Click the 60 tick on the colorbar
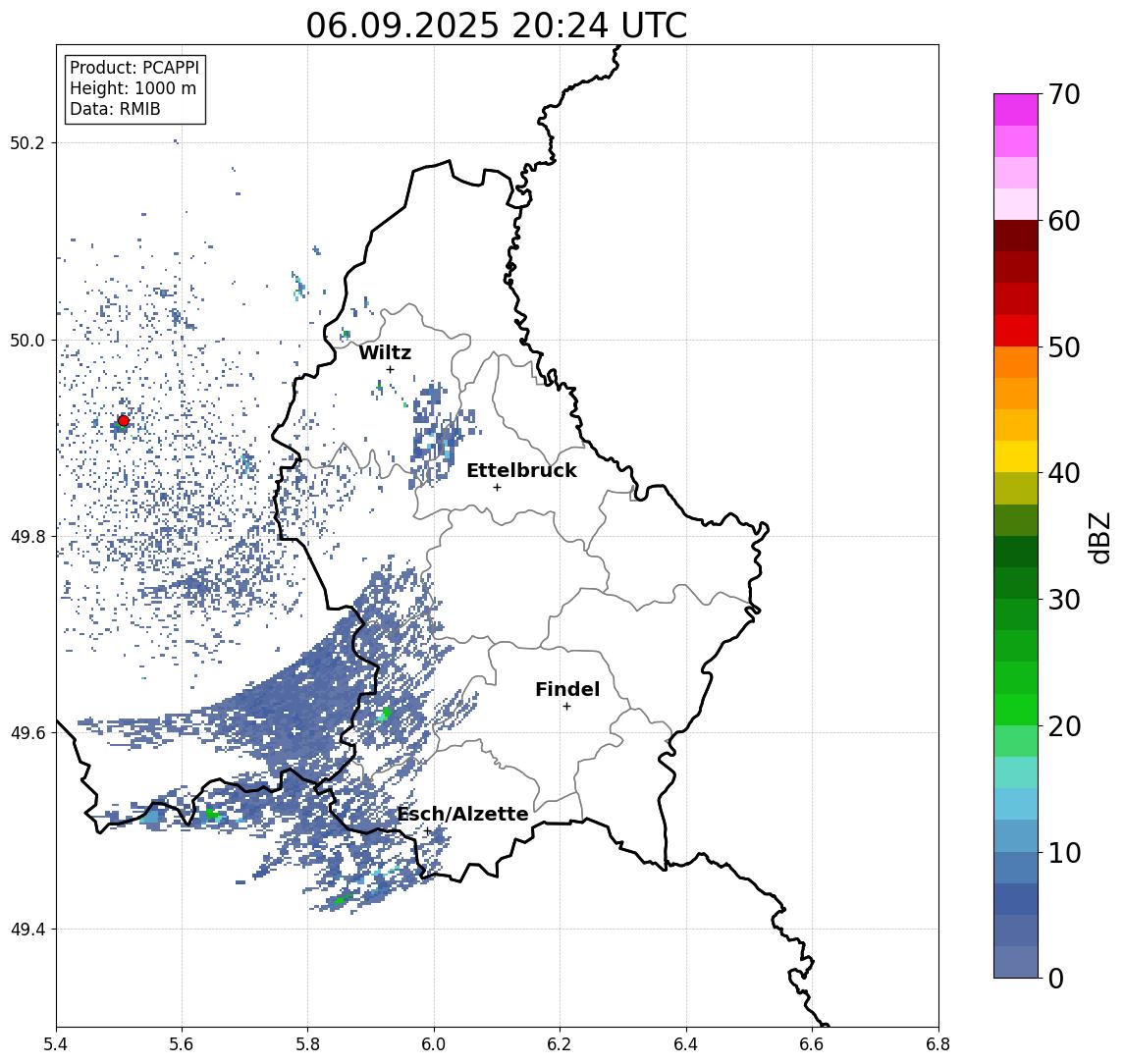The image size is (1124, 1064). [1064, 221]
